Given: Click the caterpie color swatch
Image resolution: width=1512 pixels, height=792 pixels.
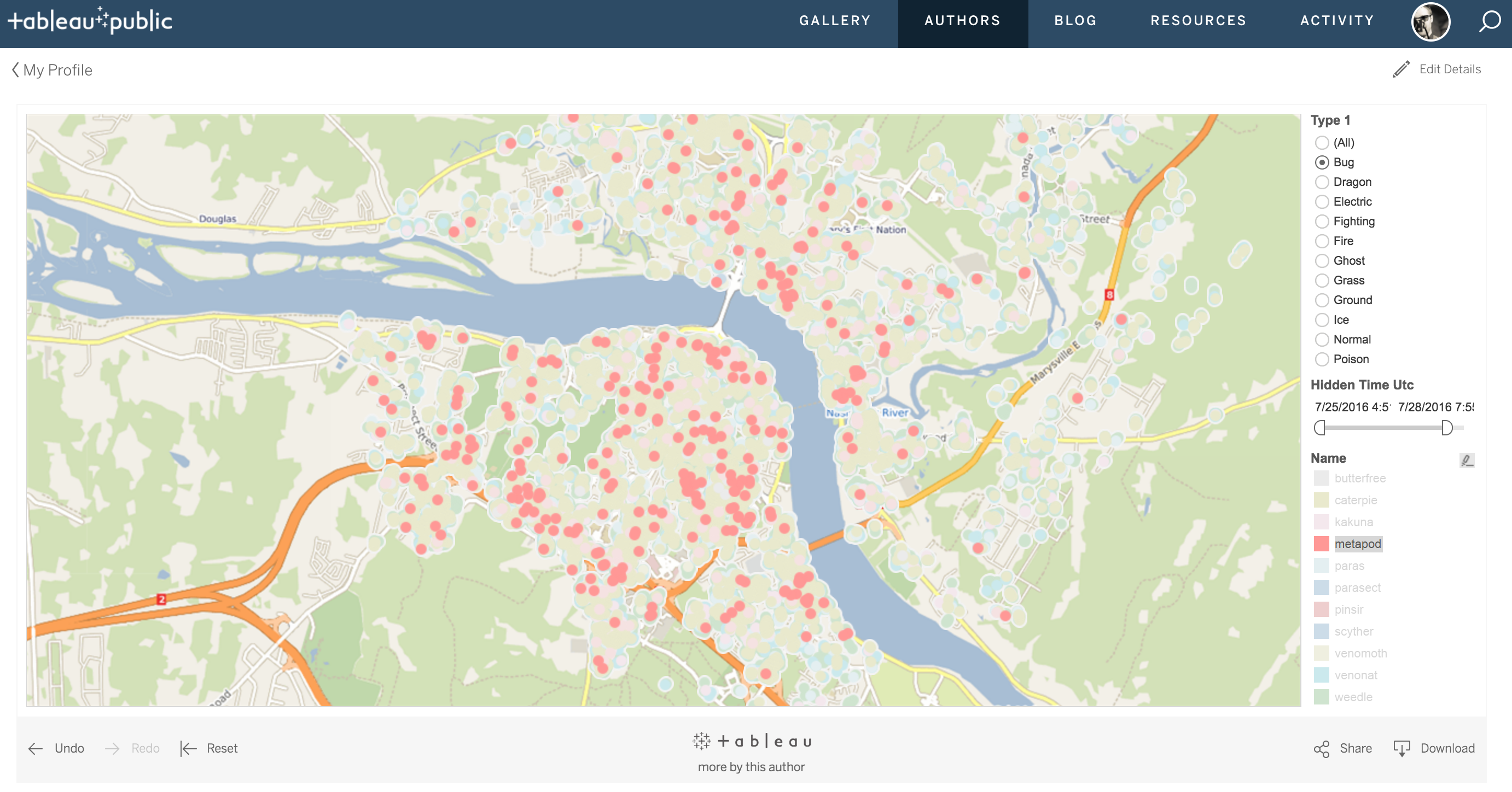Looking at the screenshot, I should click(x=1321, y=500).
